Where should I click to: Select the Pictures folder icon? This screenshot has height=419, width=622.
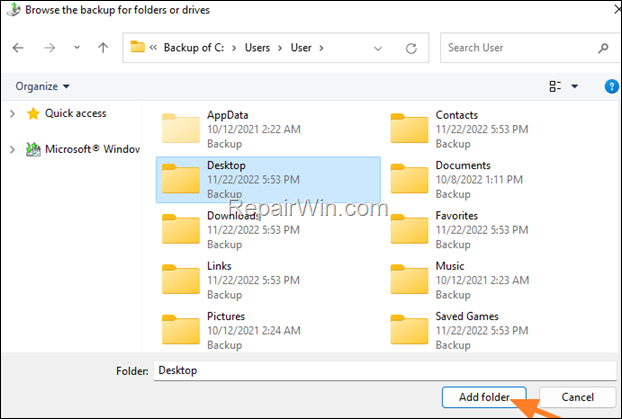pos(181,330)
